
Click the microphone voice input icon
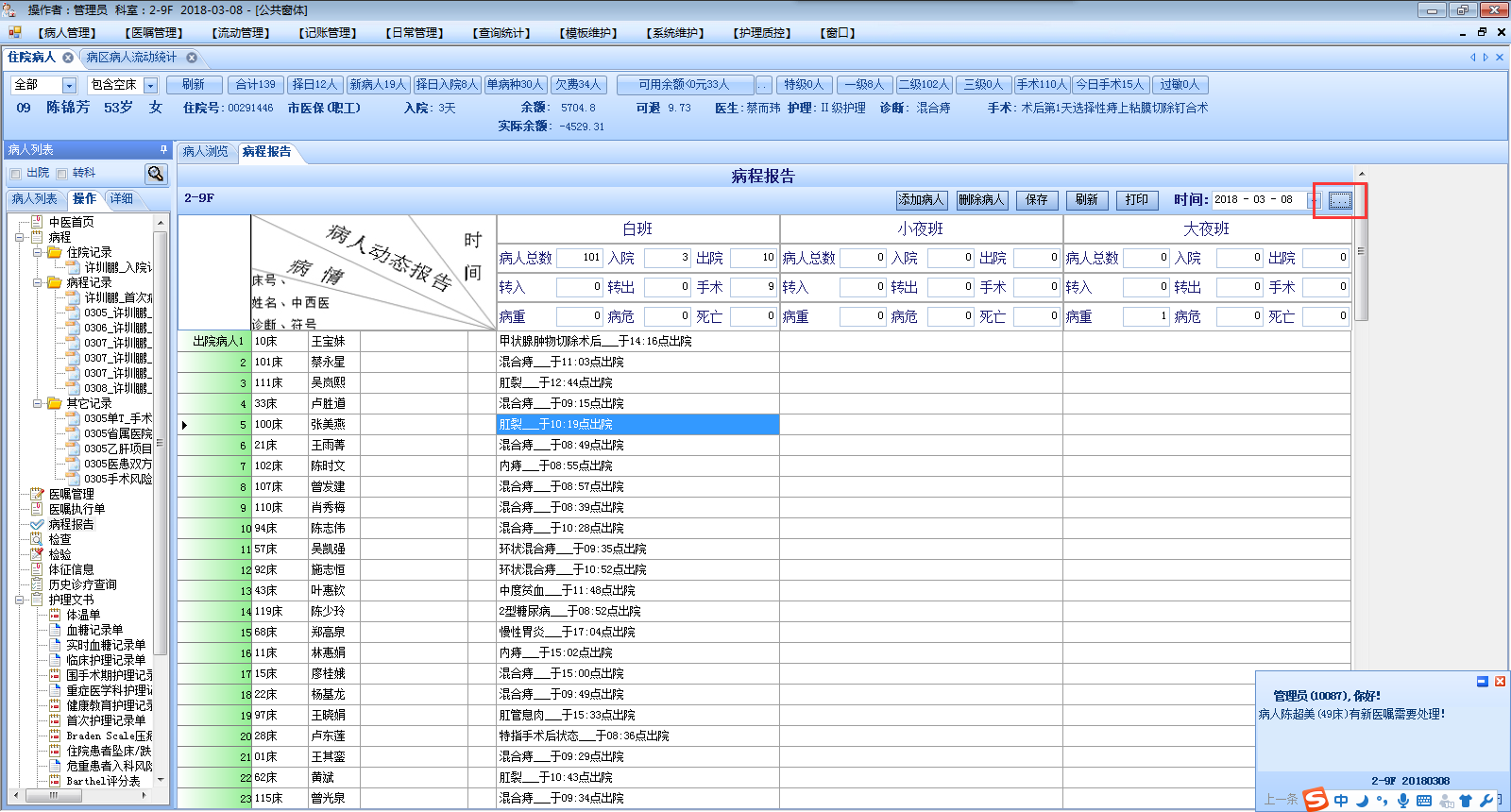coord(1403,801)
